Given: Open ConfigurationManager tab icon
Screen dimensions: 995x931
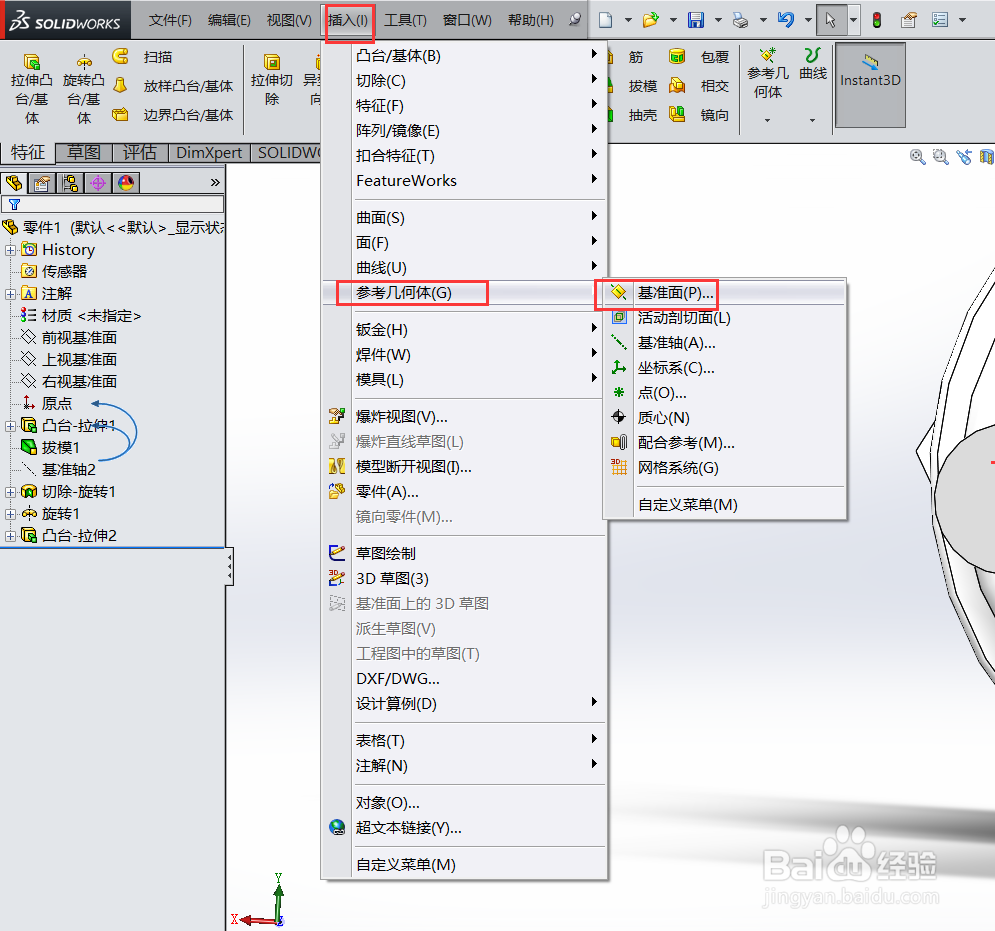Looking at the screenshot, I should tap(70, 183).
